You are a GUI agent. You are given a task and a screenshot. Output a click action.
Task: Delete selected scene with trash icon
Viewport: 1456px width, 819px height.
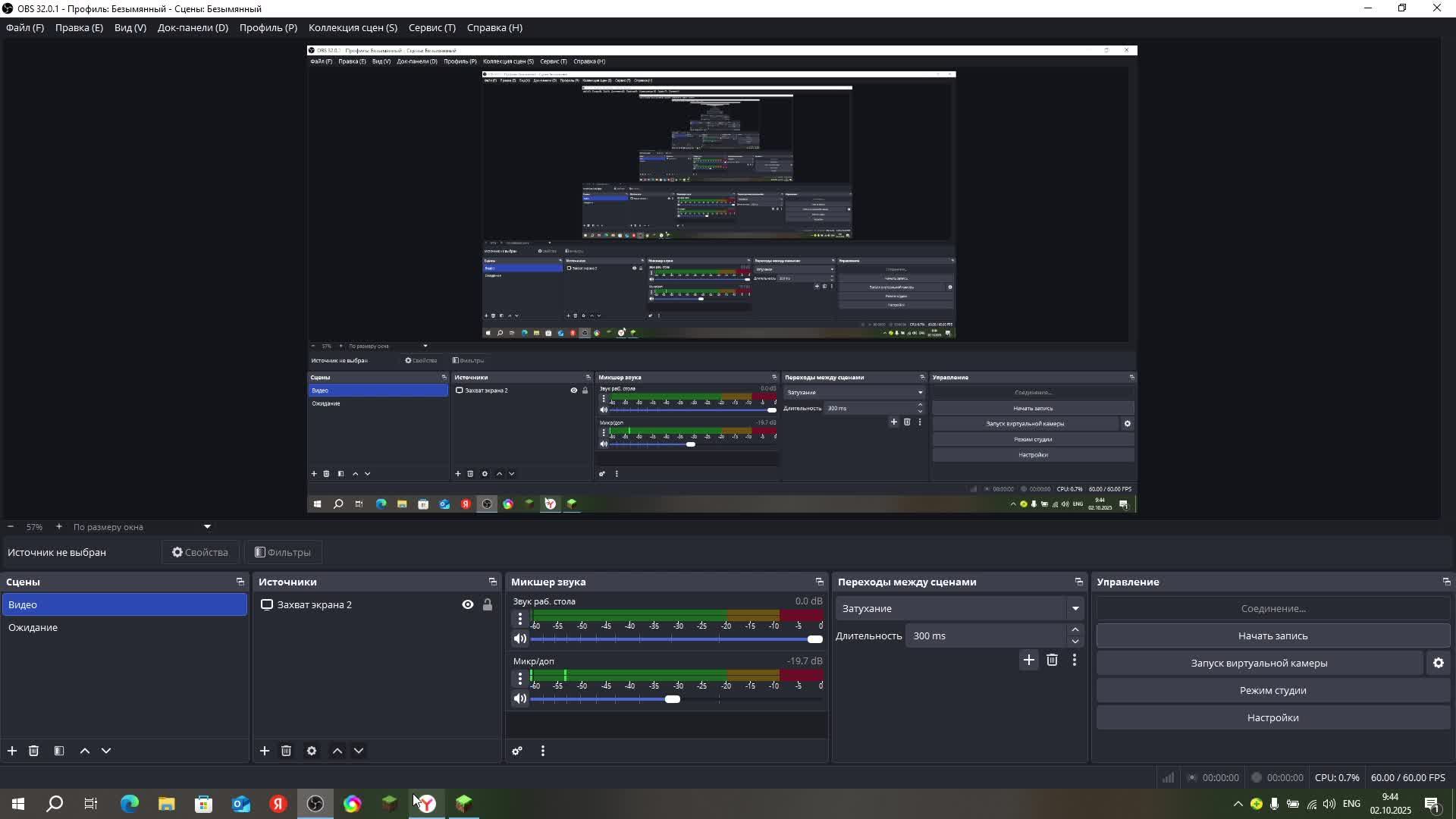[x=33, y=751]
